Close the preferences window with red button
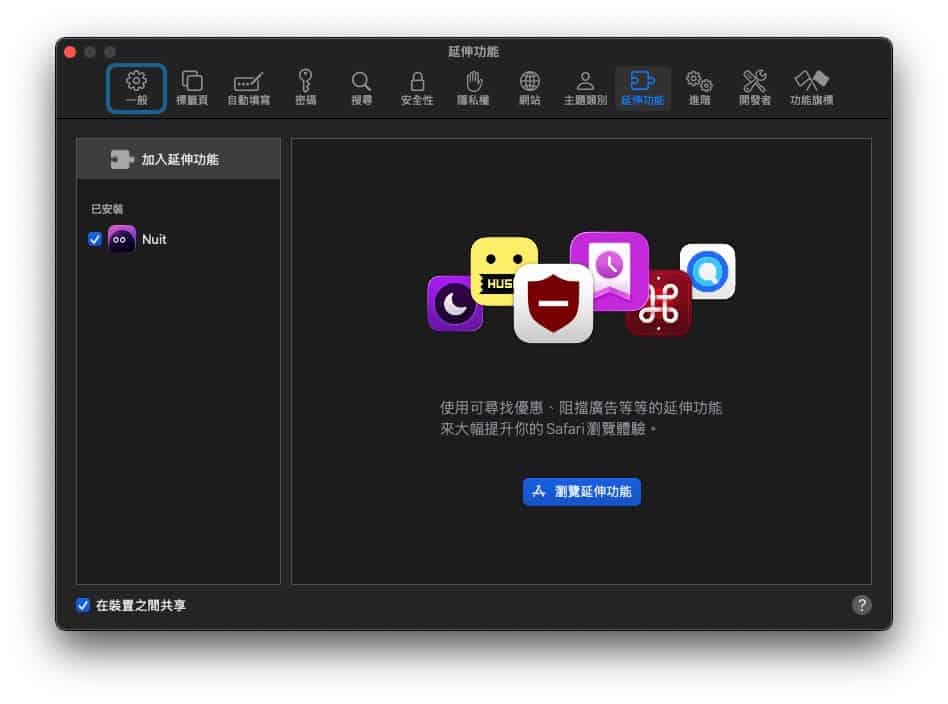 click(70, 52)
